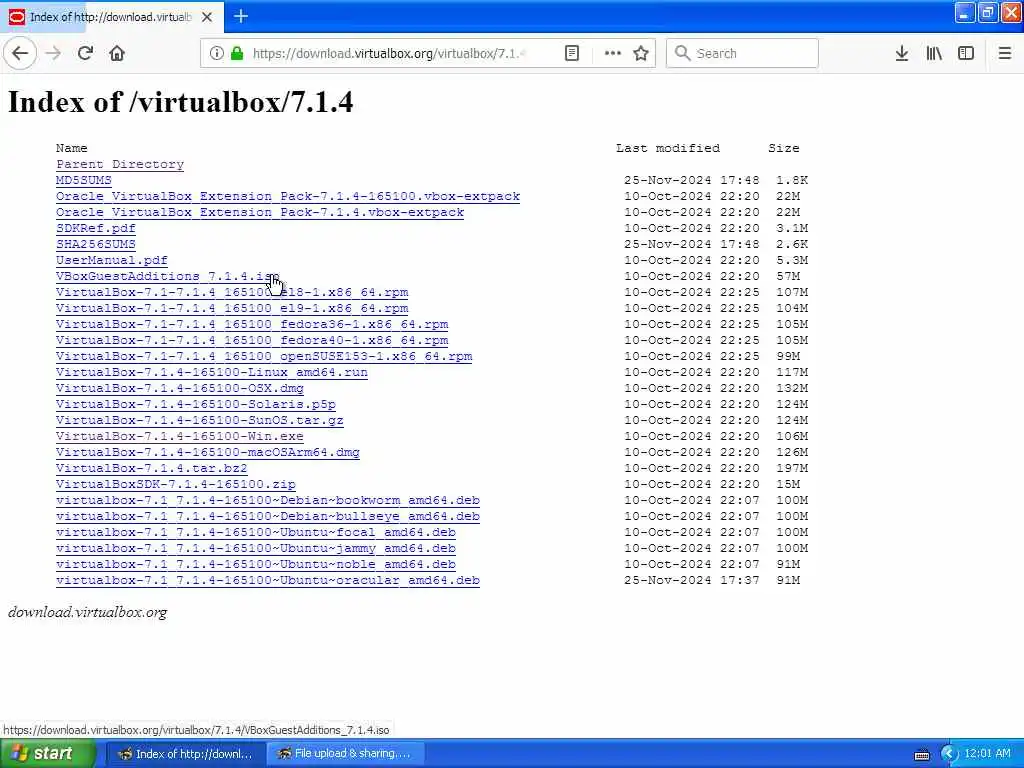Toggle the sidebar view icon
The height and width of the screenshot is (768, 1024).
point(966,54)
